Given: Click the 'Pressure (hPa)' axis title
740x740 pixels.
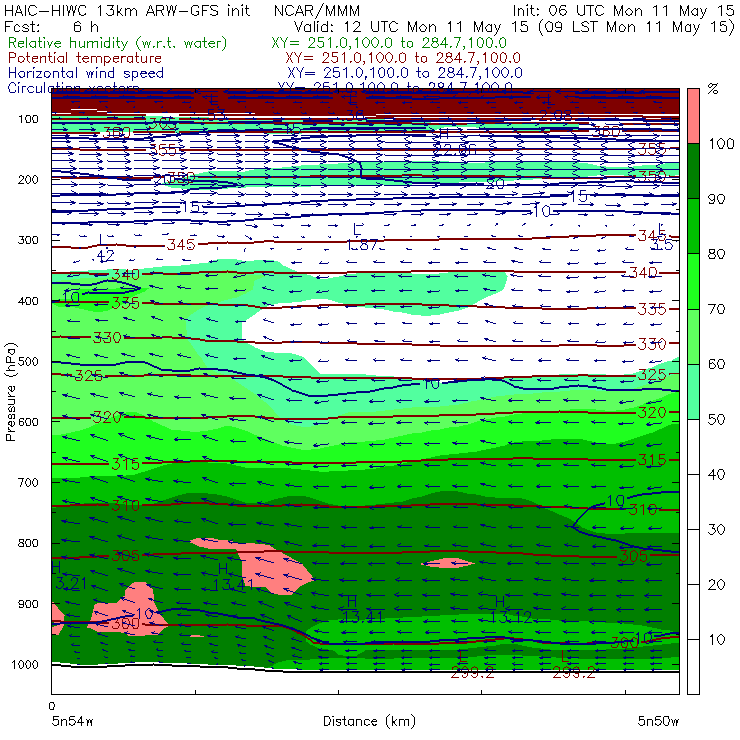Looking at the screenshot, I should point(10,392).
